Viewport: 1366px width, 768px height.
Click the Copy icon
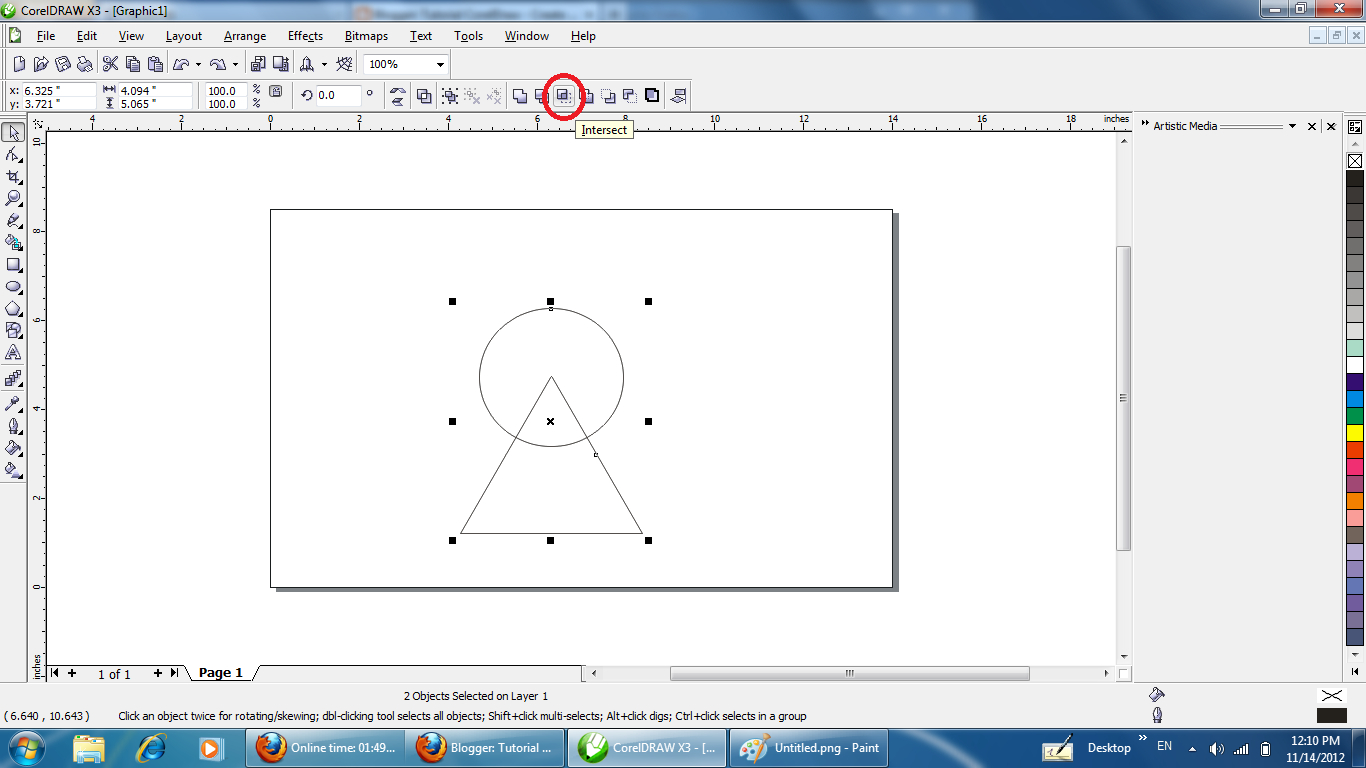[x=133, y=64]
